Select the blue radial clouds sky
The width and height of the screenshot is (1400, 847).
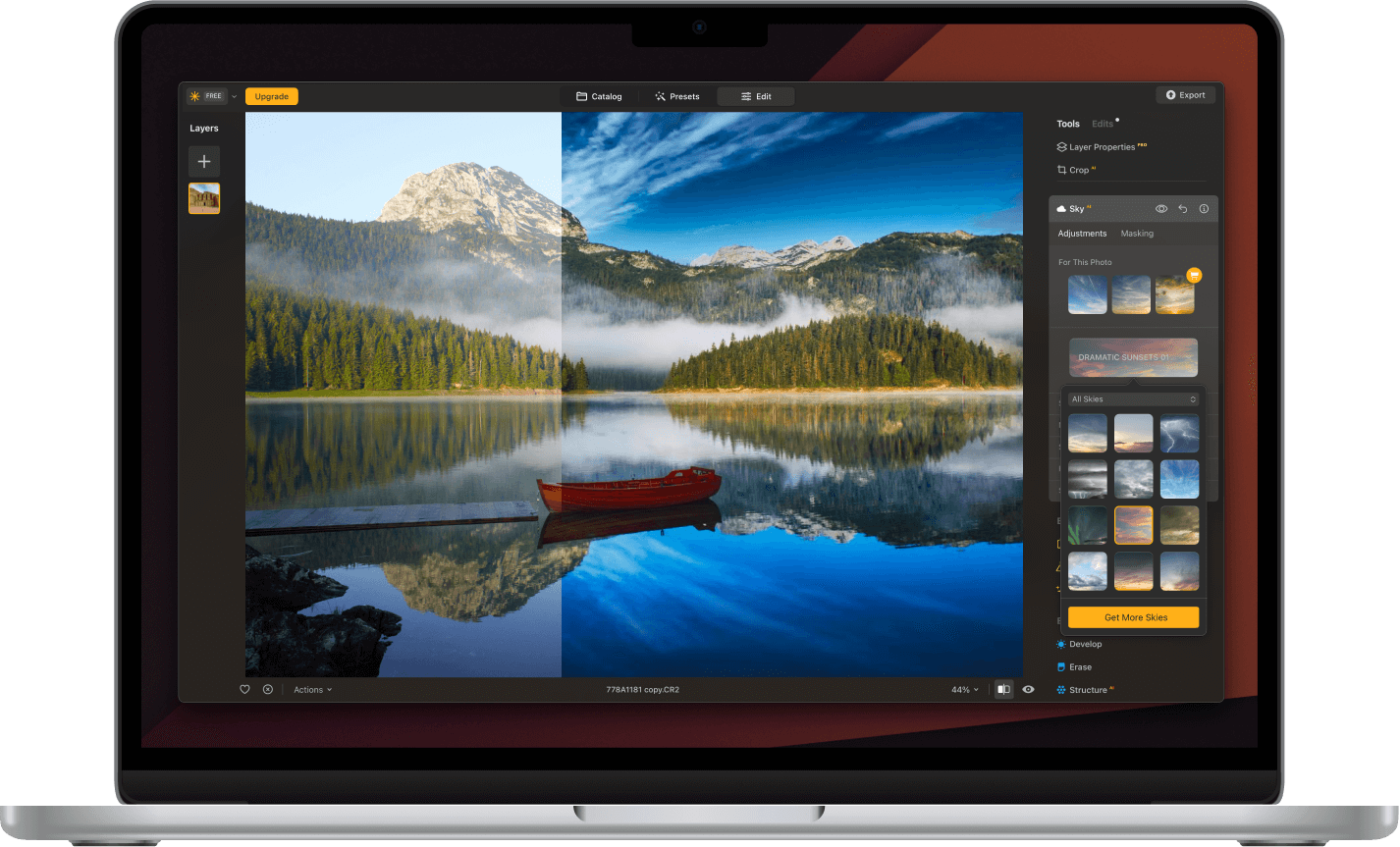click(x=1179, y=479)
